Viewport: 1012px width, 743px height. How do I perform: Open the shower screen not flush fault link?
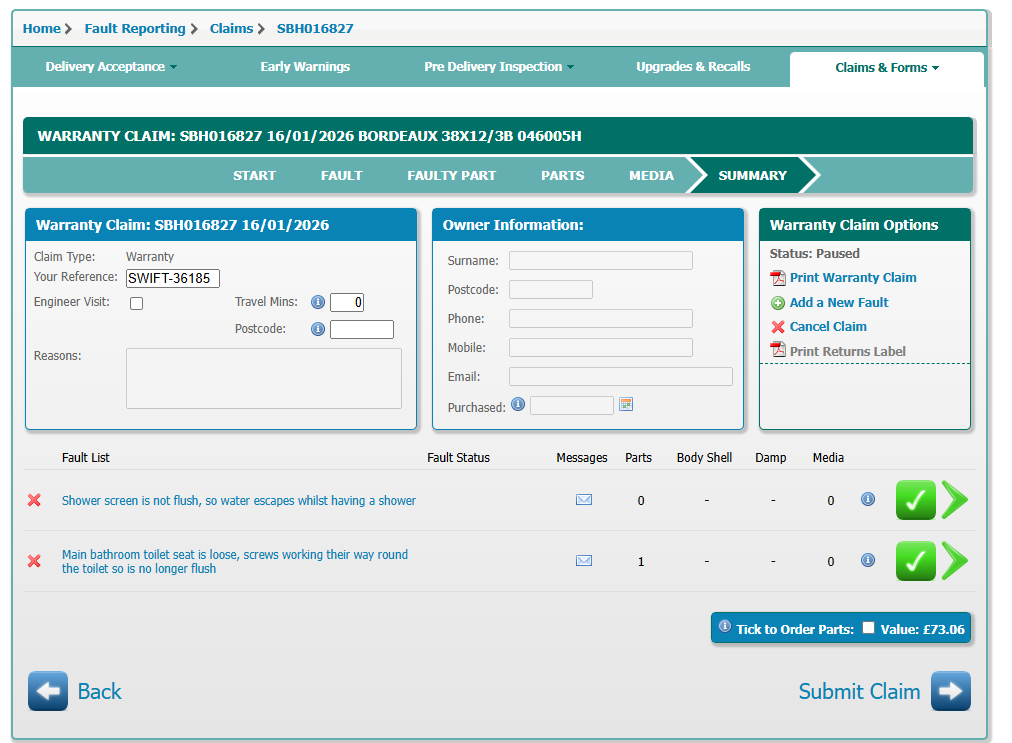coord(239,500)
